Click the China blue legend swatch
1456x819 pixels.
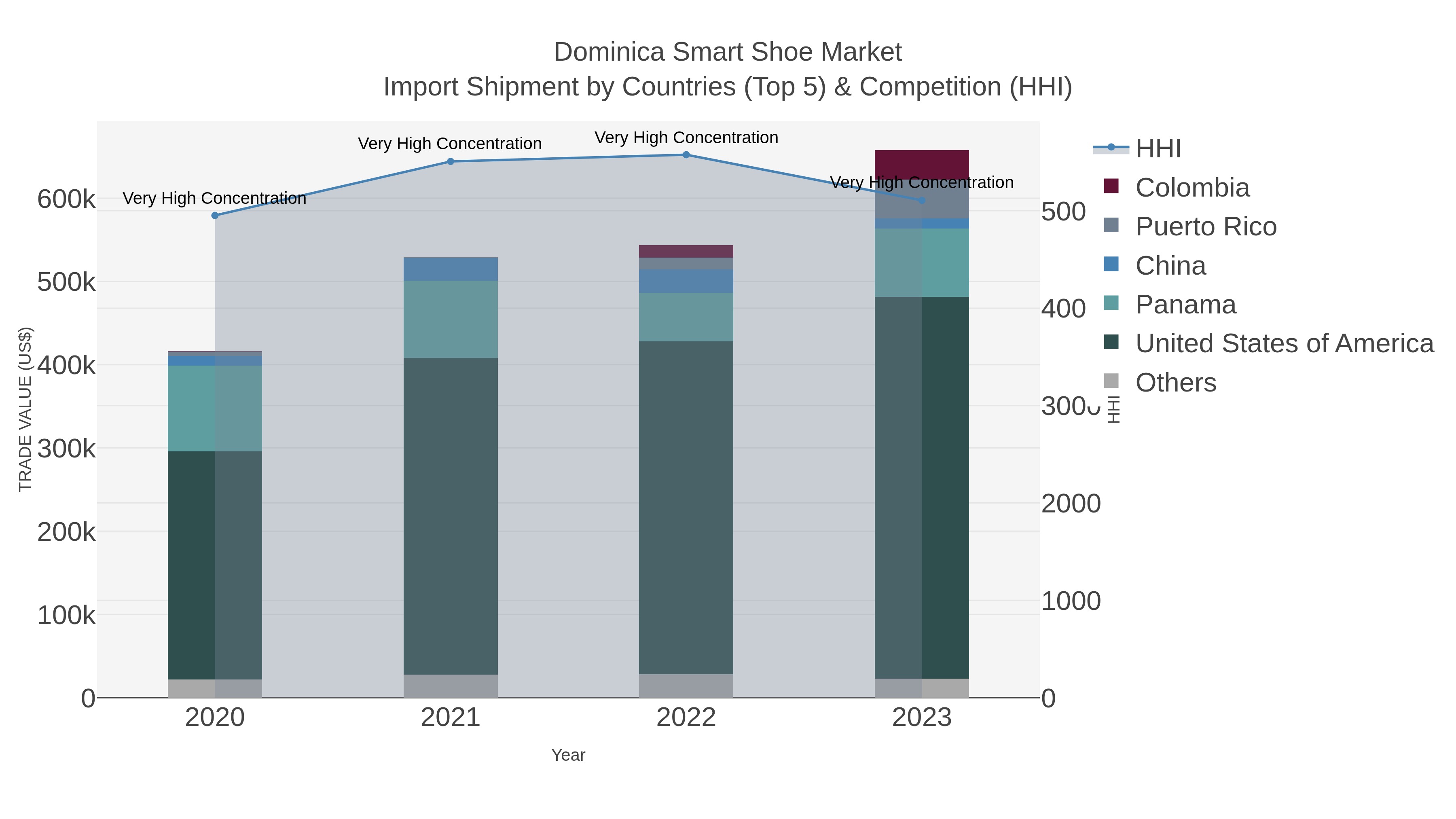[x=1111, y=264]
